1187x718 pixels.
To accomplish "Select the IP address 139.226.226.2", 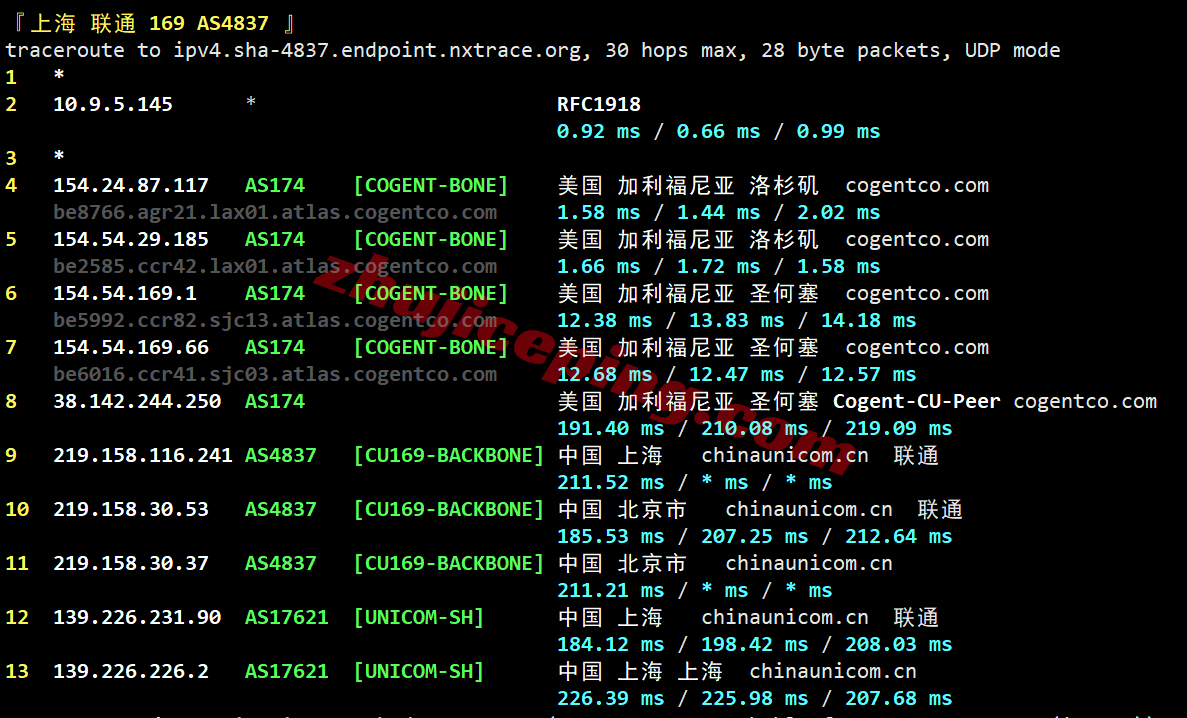I will pyautogui.click(x=131, y=671).
